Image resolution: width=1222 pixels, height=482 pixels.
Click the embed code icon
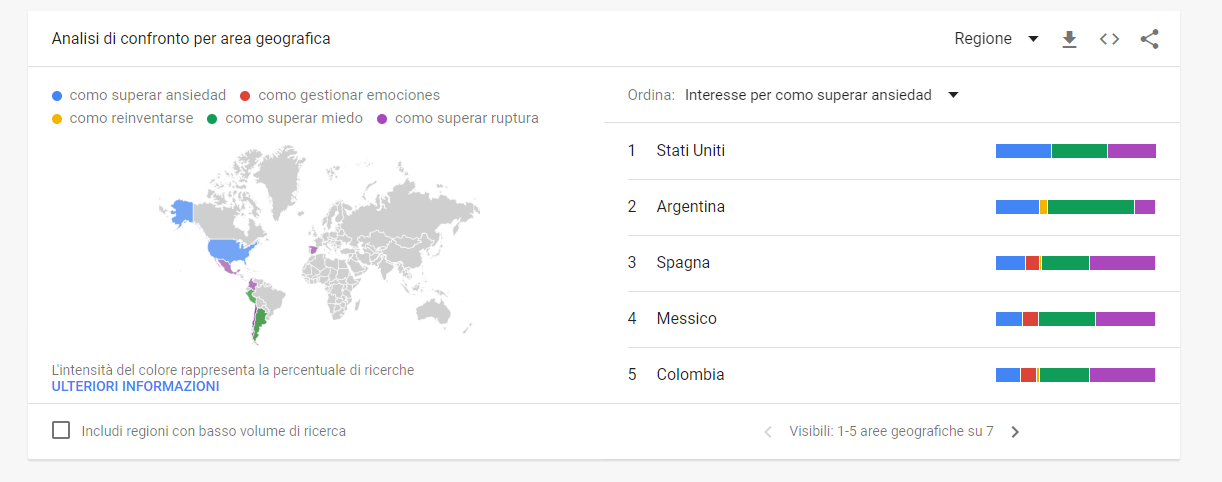tap(1109, 39)
